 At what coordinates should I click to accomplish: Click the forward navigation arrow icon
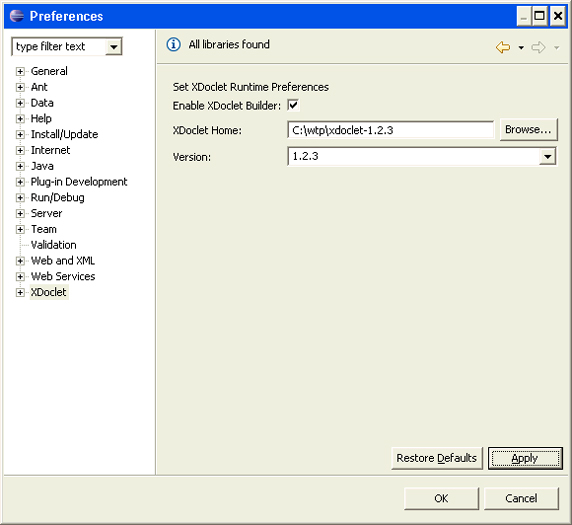[538, 47]
